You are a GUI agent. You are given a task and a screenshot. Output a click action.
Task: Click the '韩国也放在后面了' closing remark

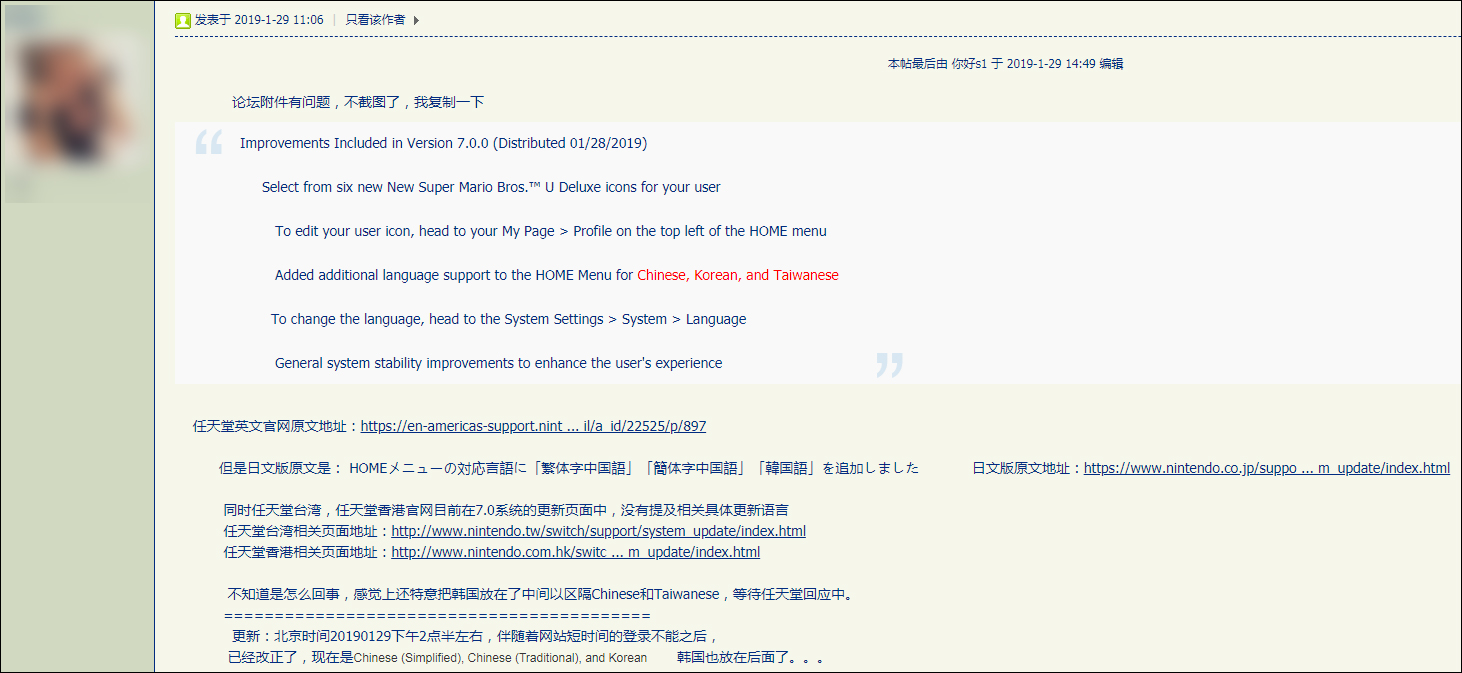[x=750, y=658]
